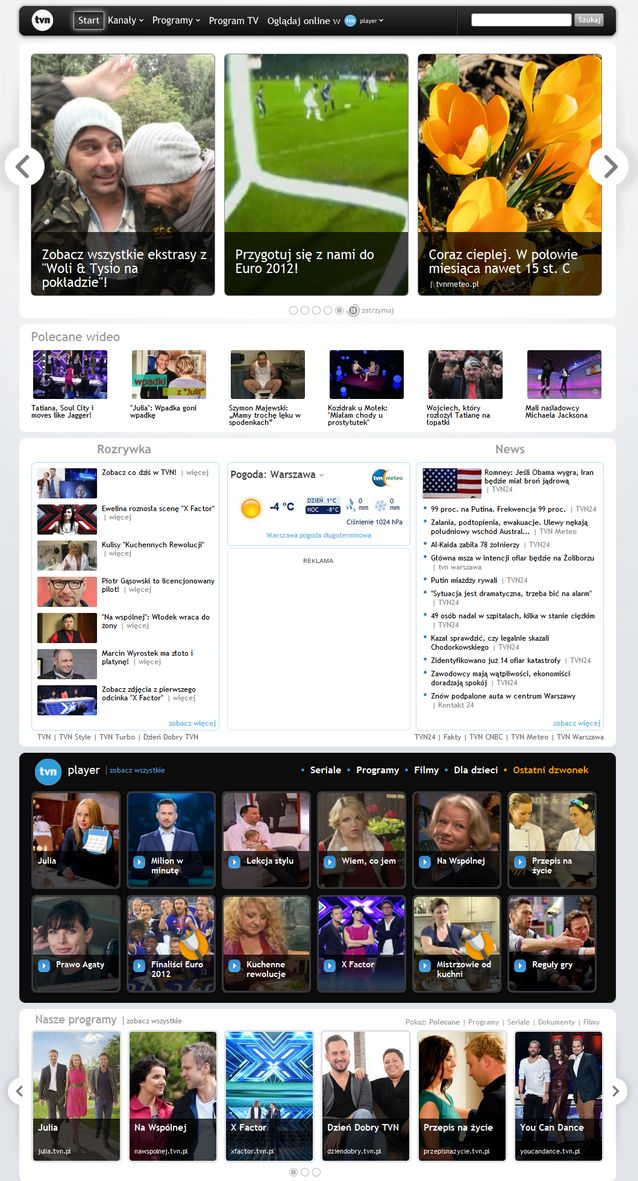Open 'Marcin Wyrostek ma złoto' entry
The width and height of the screenshot is (638, 1181).
point(148,658)
